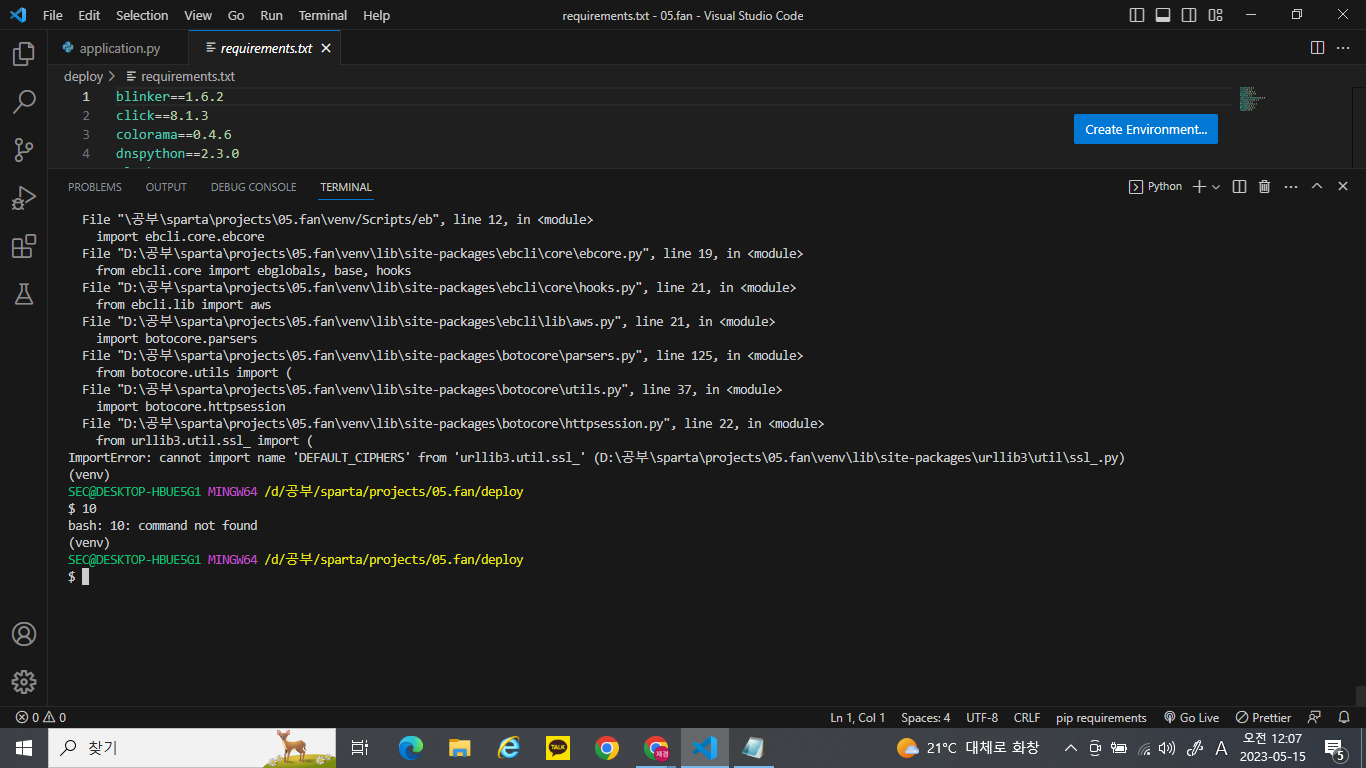Click the terminal vertical scrollbar thumb
1366x768 pixels.
(1360, 695)
